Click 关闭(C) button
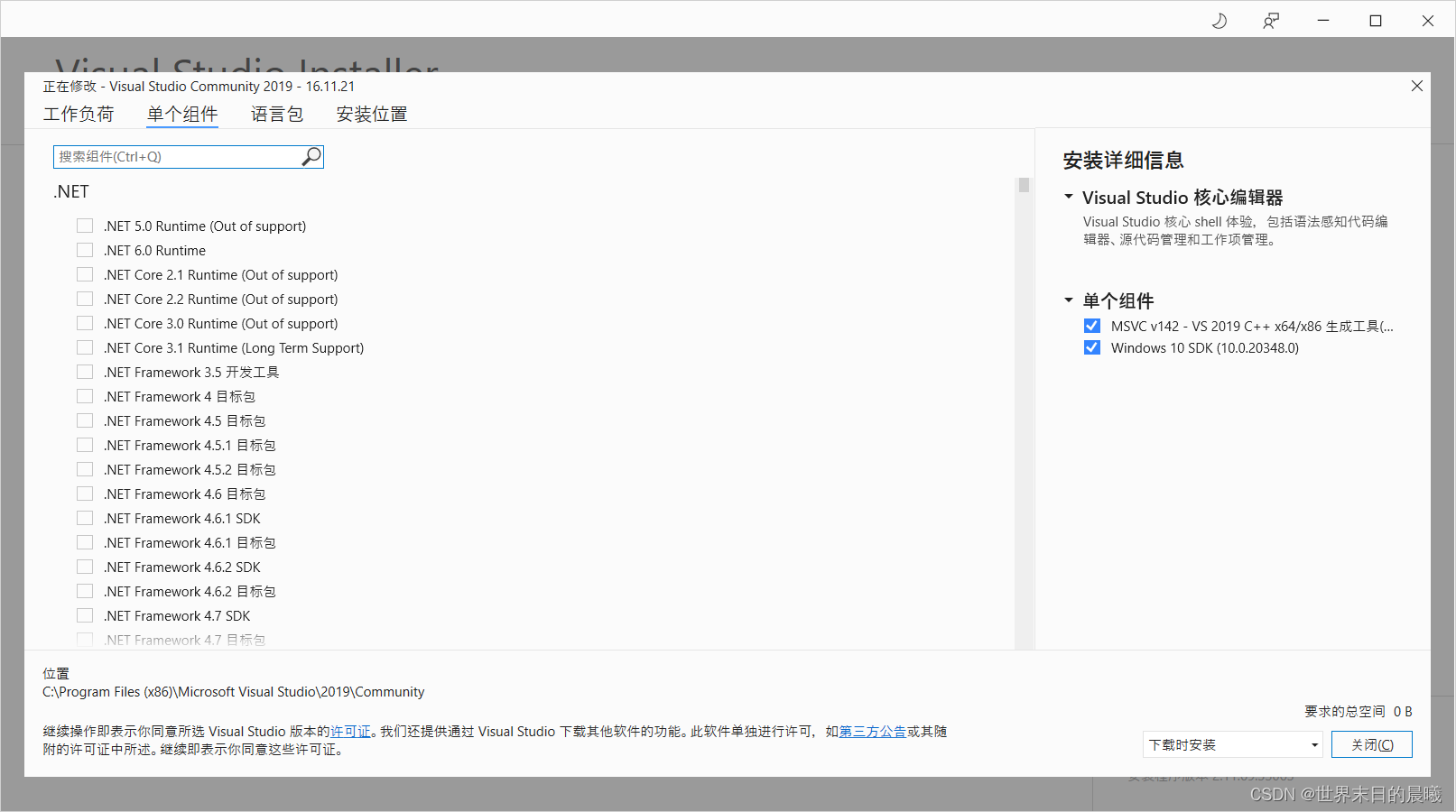 (1372, 744)
